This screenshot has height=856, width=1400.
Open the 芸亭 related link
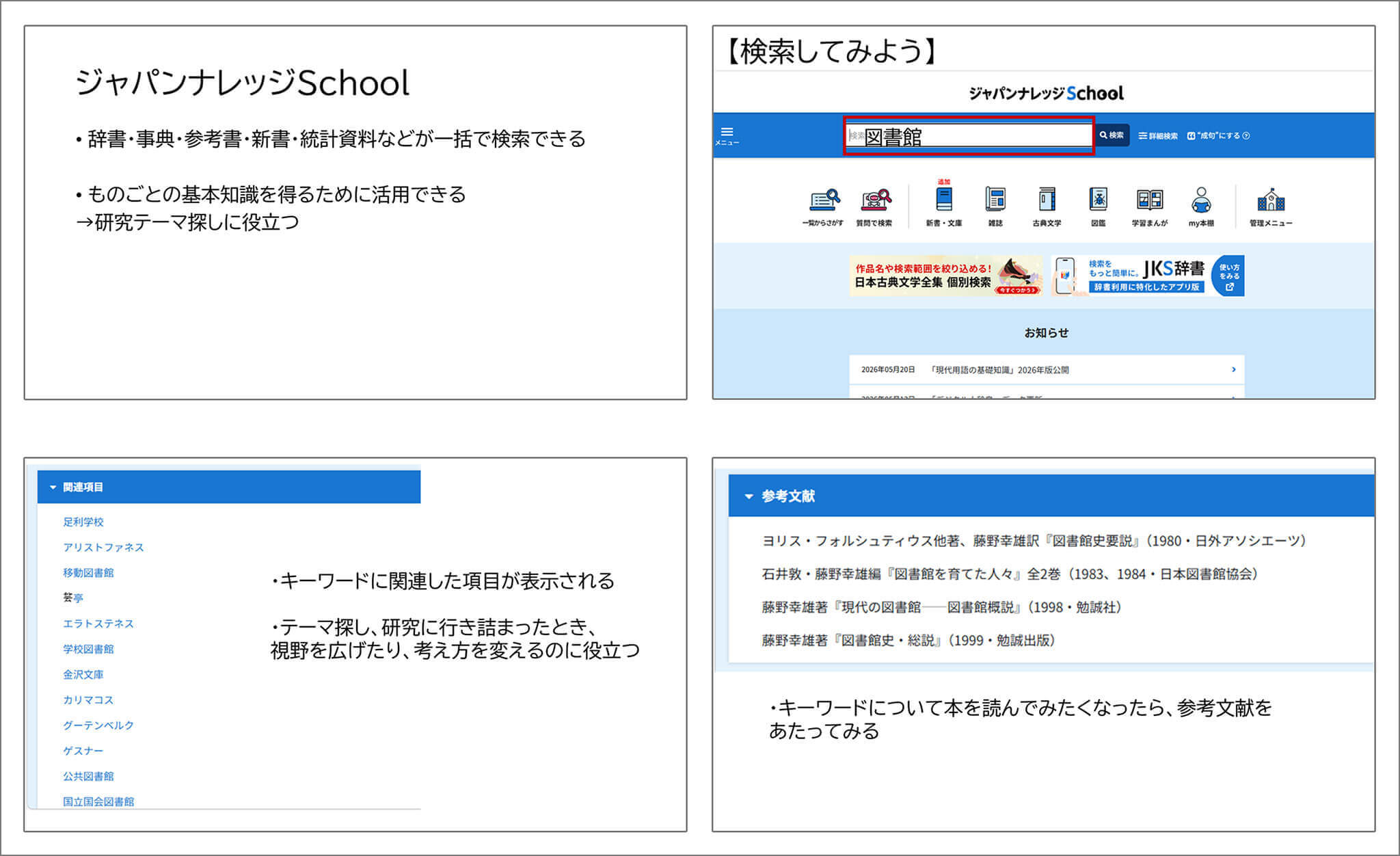click(72, 598)
